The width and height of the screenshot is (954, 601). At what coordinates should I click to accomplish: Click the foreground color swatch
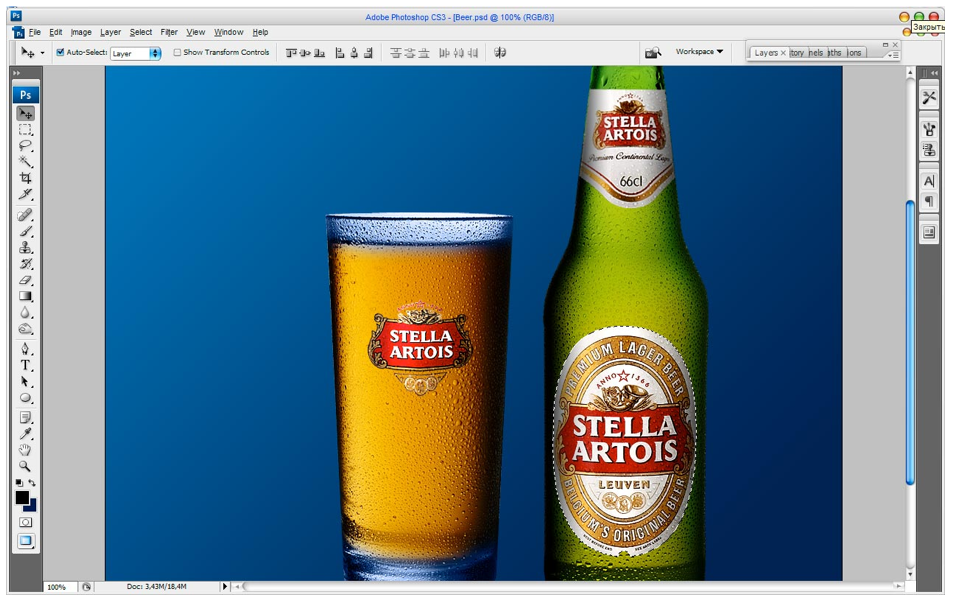point(22,498)
